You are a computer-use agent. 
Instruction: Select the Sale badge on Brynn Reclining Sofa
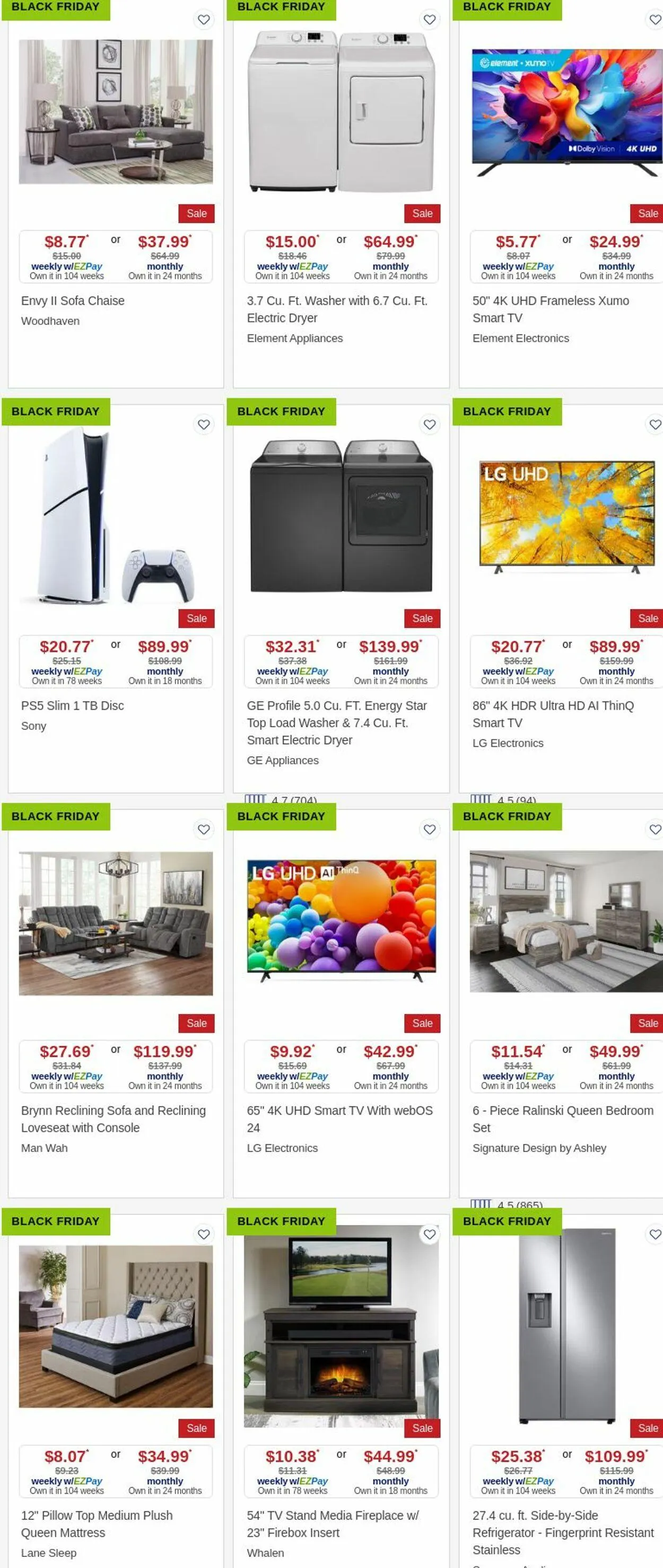click(x=196, y=1023)
